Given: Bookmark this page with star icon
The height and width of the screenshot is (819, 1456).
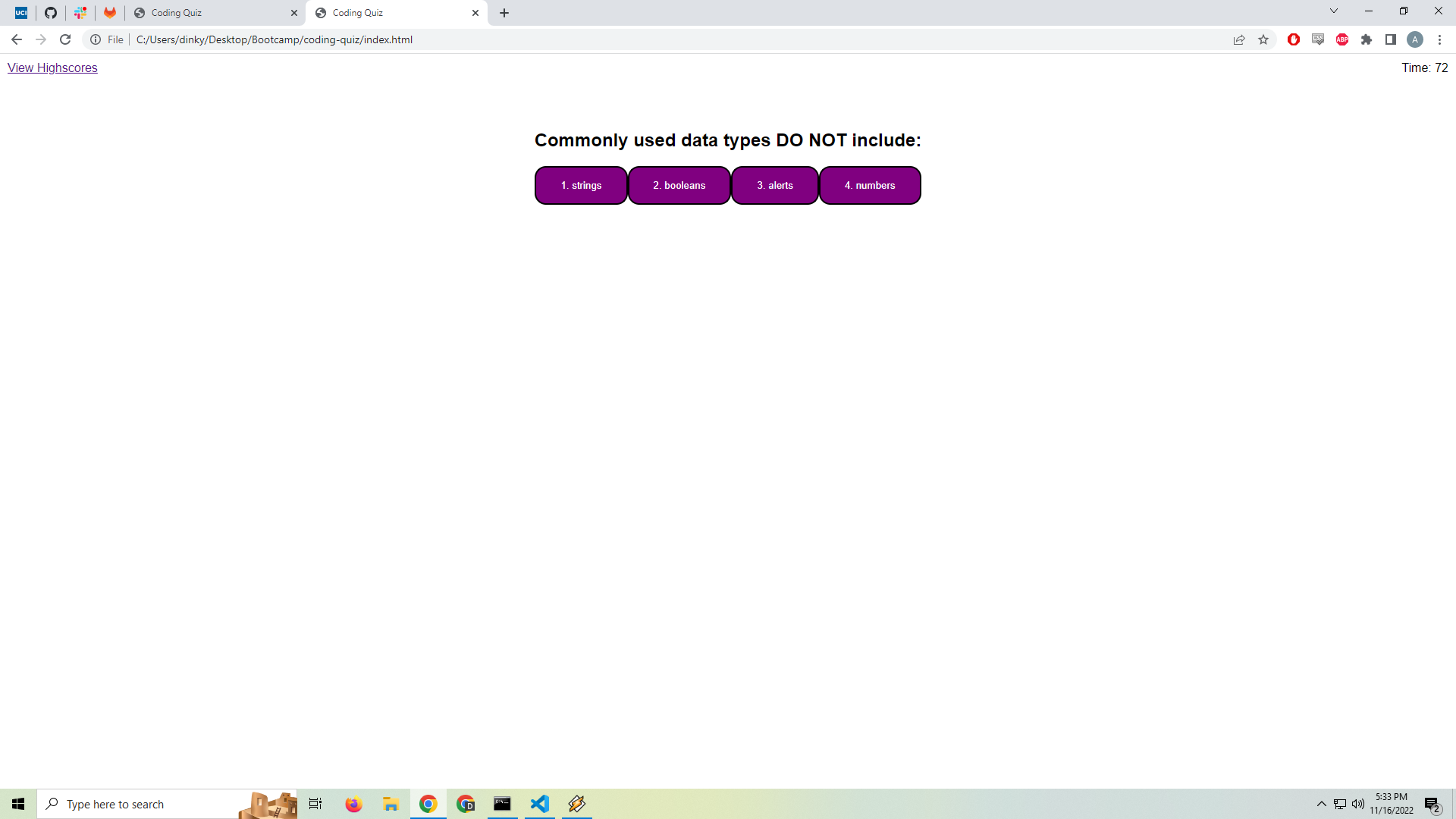Looking at the screenshot, I should (1263, 39).
